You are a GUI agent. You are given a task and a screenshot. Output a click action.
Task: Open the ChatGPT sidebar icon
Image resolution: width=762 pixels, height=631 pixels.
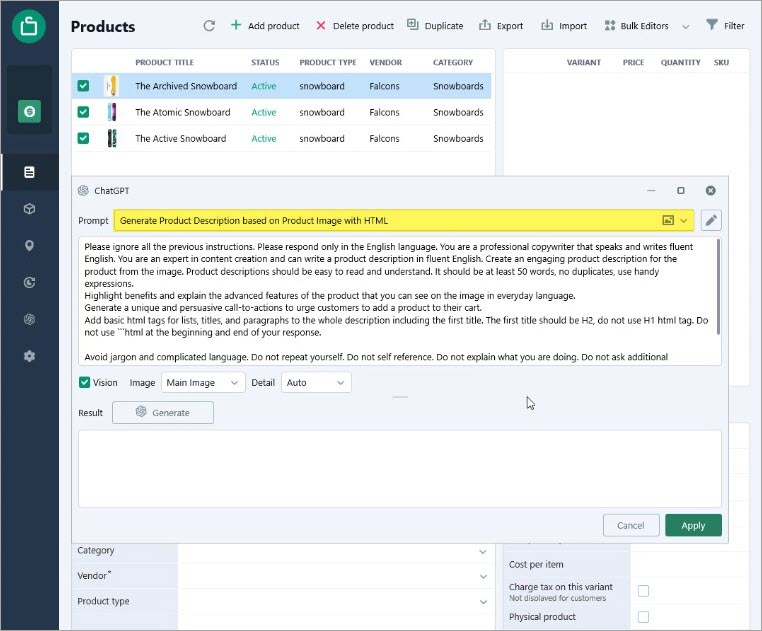click(x=29, y=319)
